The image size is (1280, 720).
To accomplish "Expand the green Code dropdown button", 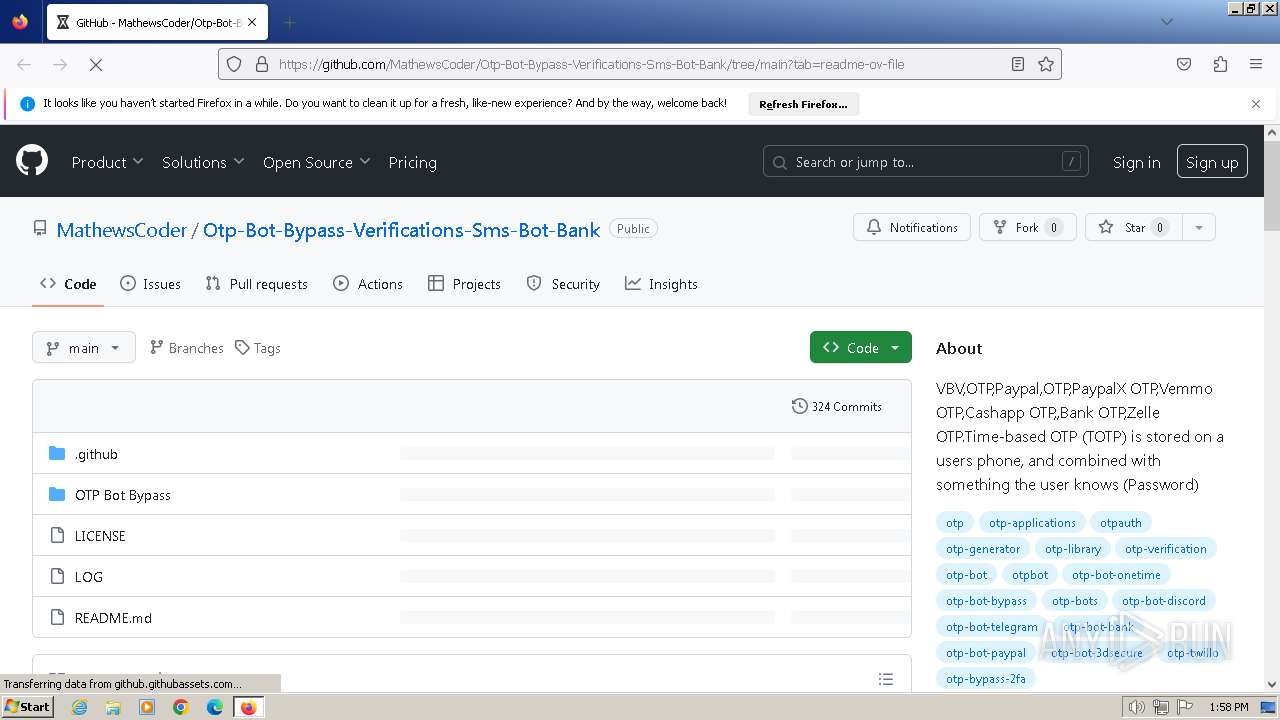I will pos(861,347).
